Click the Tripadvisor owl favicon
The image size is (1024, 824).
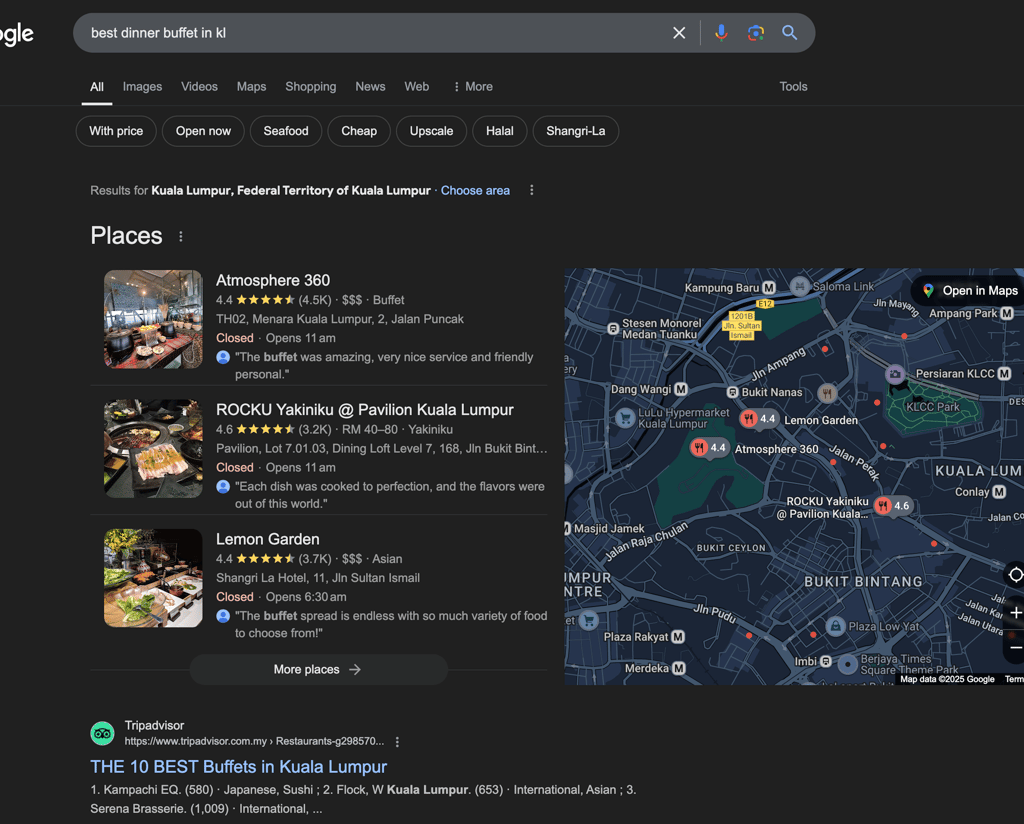pyautogui.click(x=103, y=733)
